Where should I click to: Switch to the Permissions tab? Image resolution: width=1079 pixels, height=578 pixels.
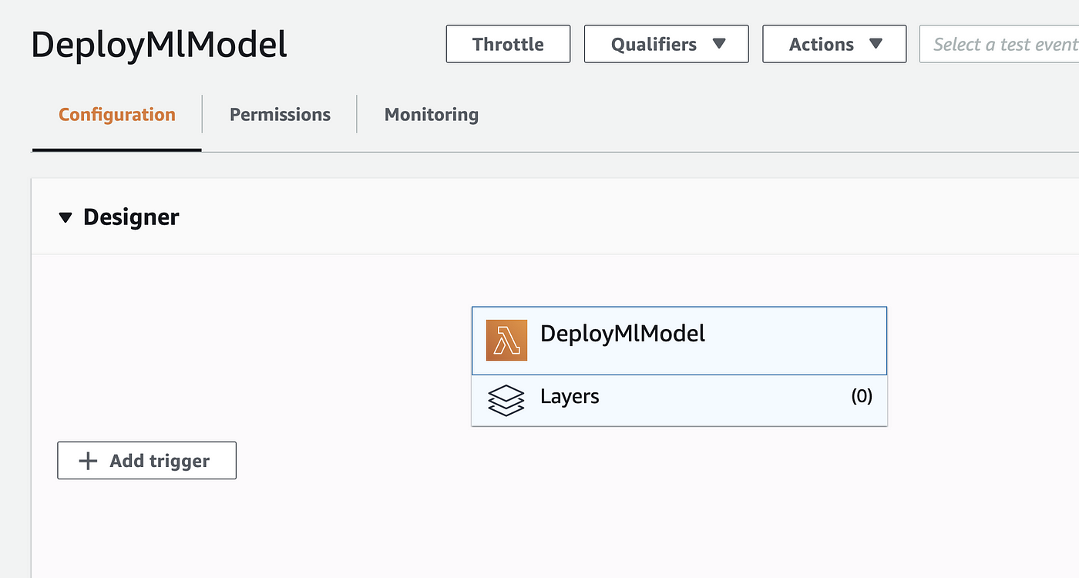tap(279, 114)
